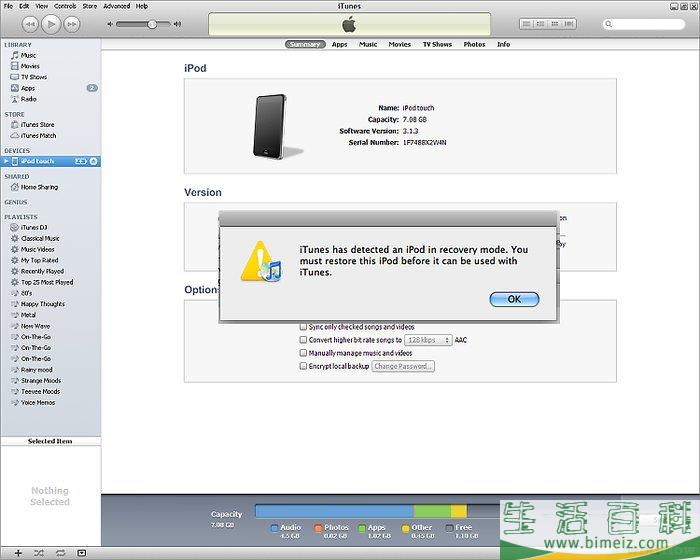Open the Music Videos smart playlist
This screenshot has width=700, height=560.
tap(38, 249)
